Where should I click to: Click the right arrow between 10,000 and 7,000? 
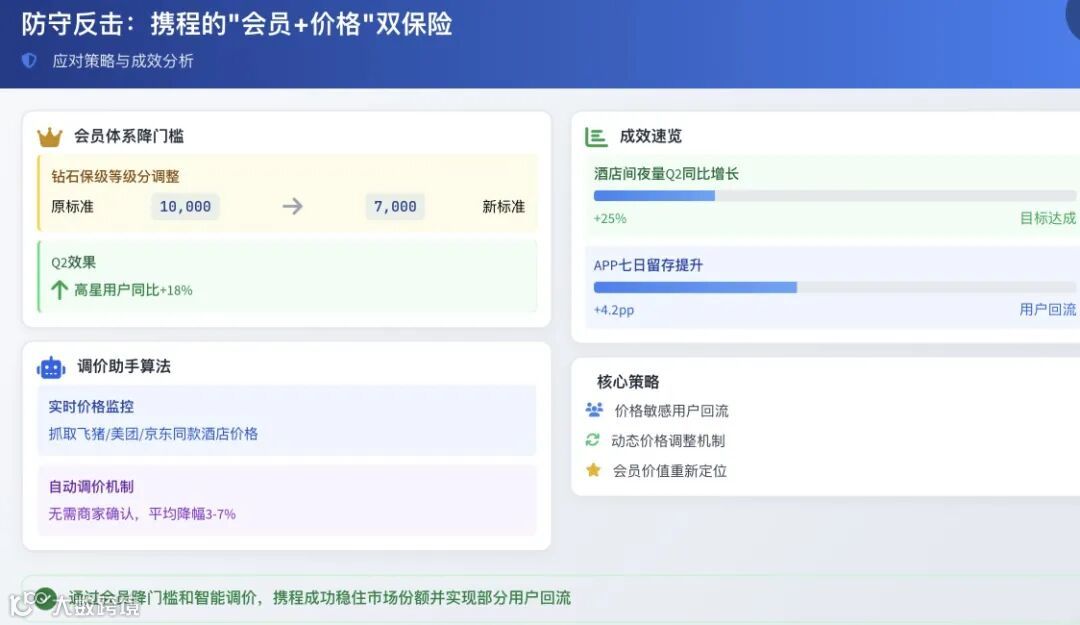[x=293, y=206]
